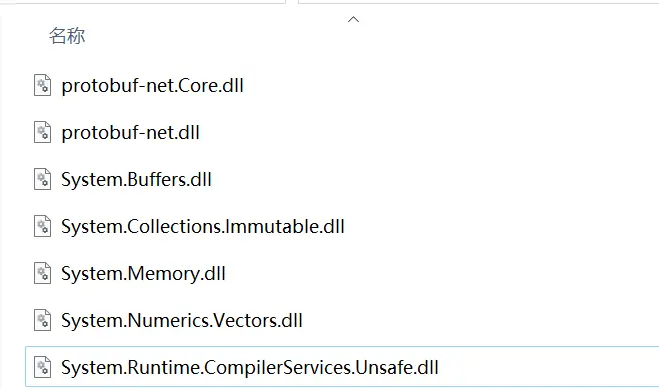
Task: Sort files by the 名称 column header
Action: coord(67,36)
